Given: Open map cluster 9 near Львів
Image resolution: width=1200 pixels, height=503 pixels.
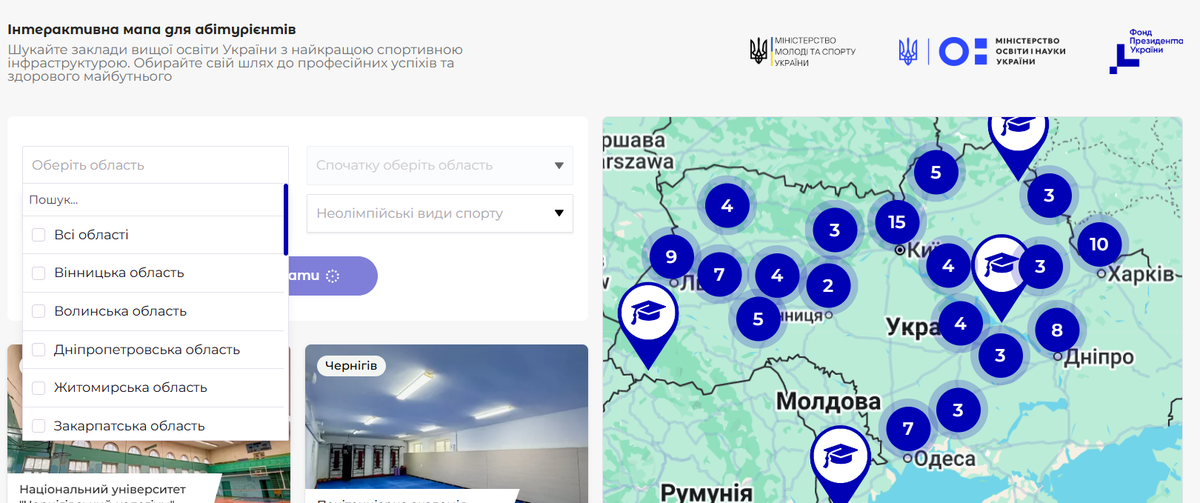Looking at the screenshot, I should coord(671,256).
